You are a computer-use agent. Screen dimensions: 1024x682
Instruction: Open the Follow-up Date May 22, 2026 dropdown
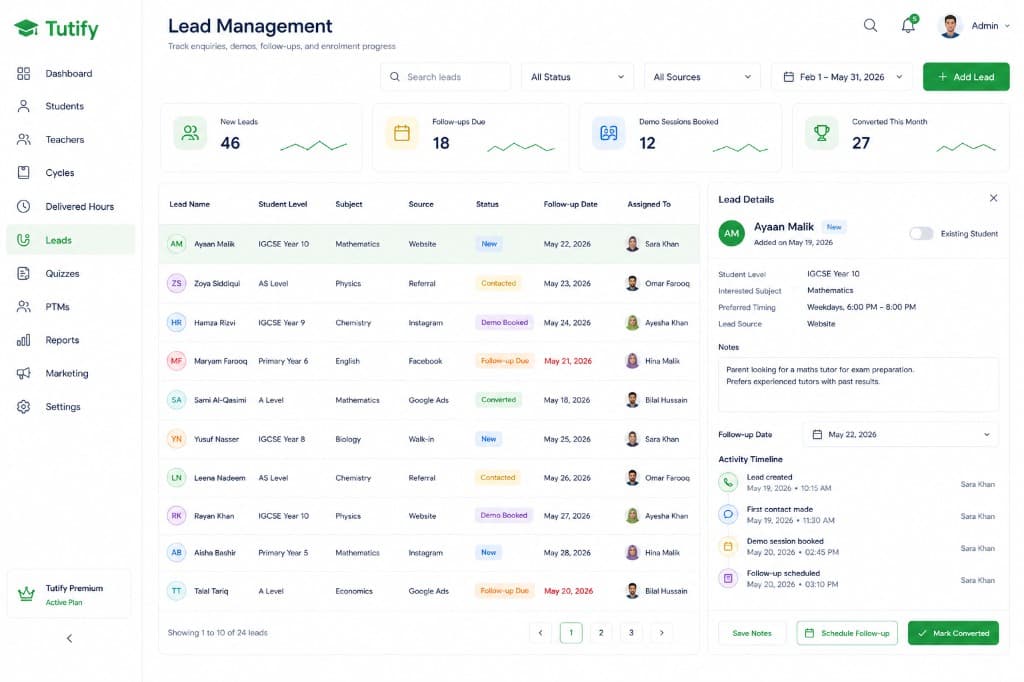click(900, 434)
